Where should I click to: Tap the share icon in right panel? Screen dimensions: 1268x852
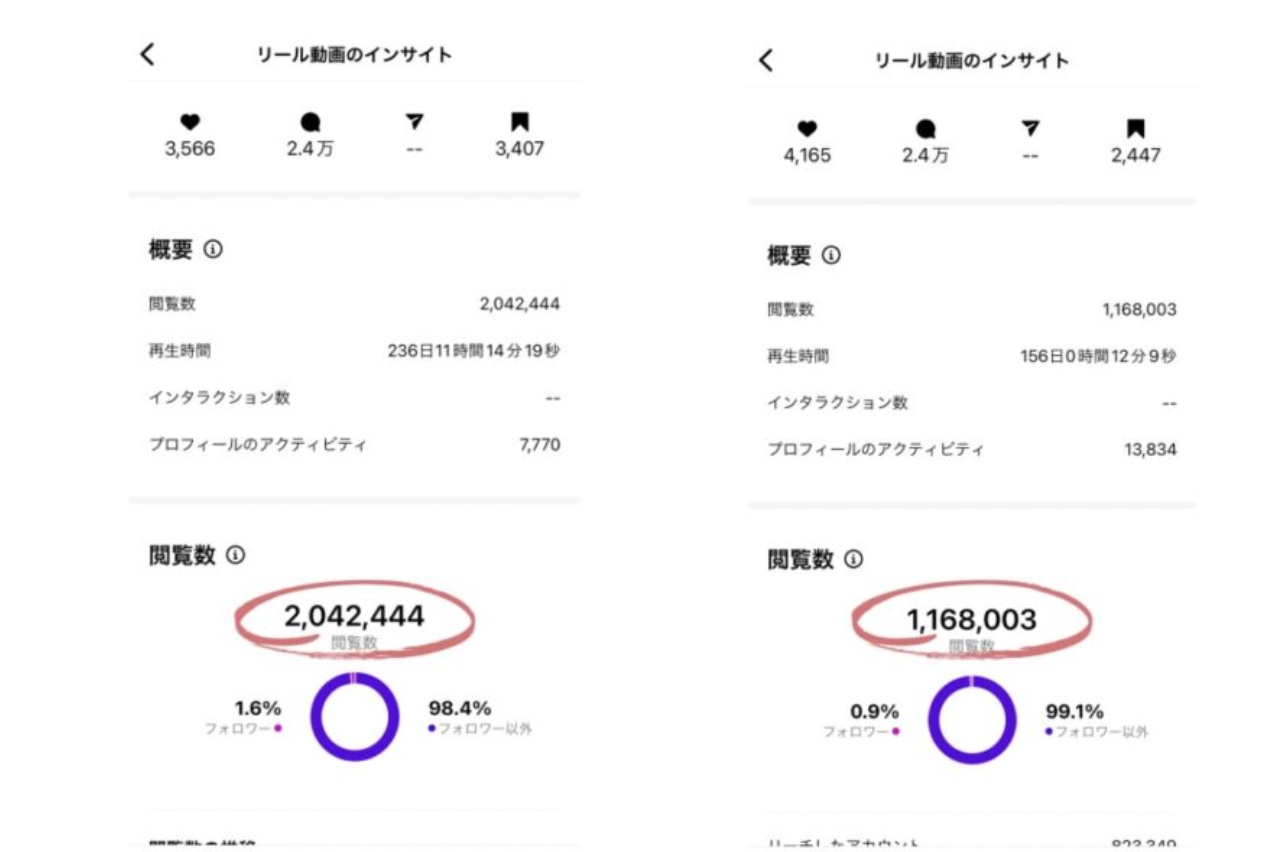coord(1031,128)
